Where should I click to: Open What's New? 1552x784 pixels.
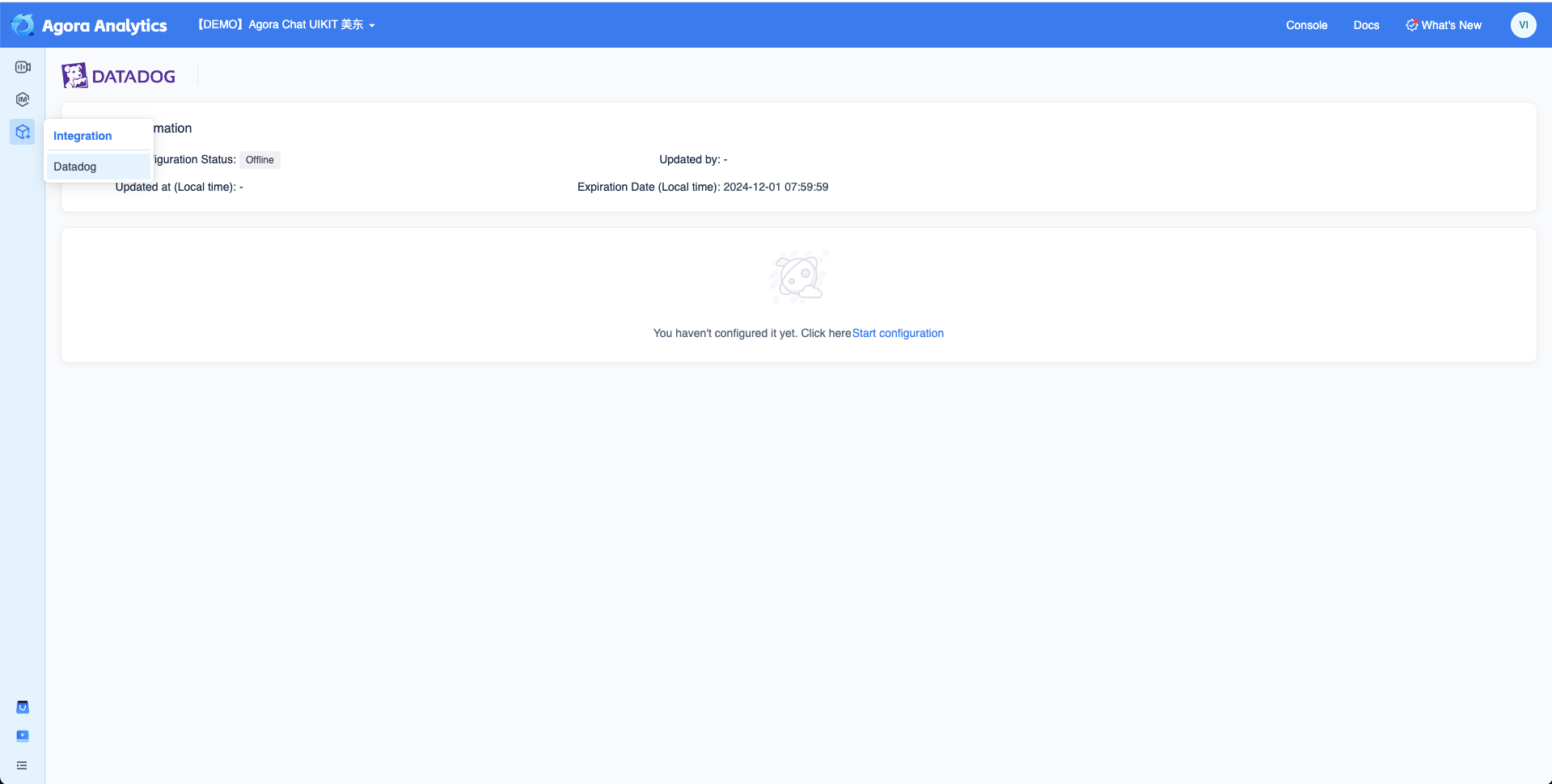(x=1444, y=25)
